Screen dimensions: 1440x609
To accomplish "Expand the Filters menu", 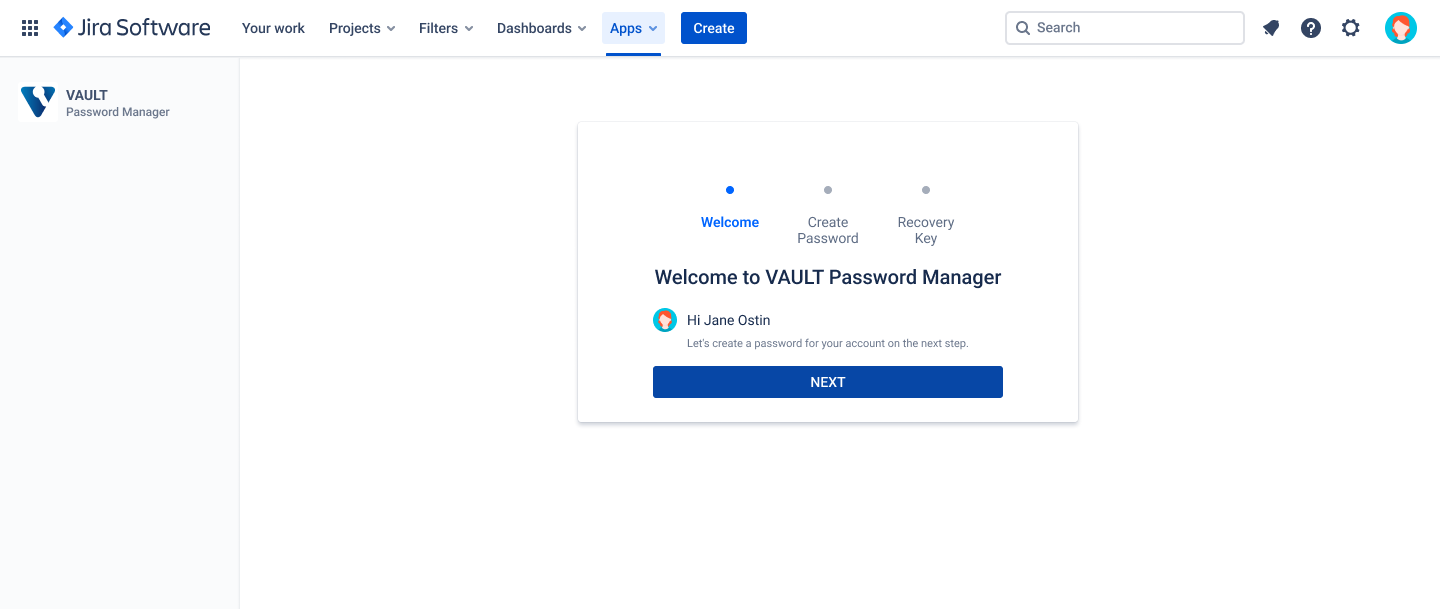I will 445,28.
